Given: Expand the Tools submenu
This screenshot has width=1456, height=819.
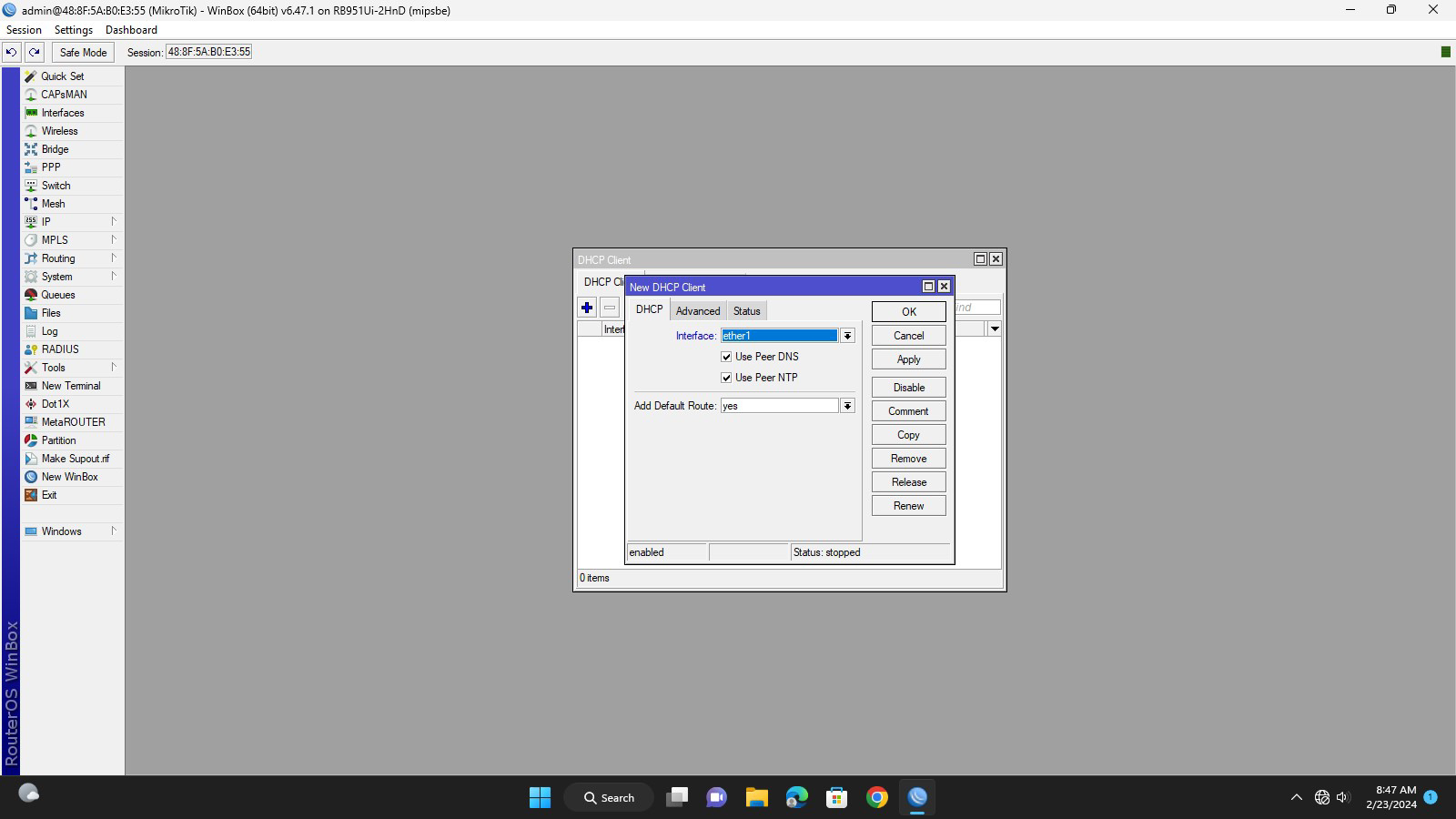Looking at the screenshot, I should [72, 368].
